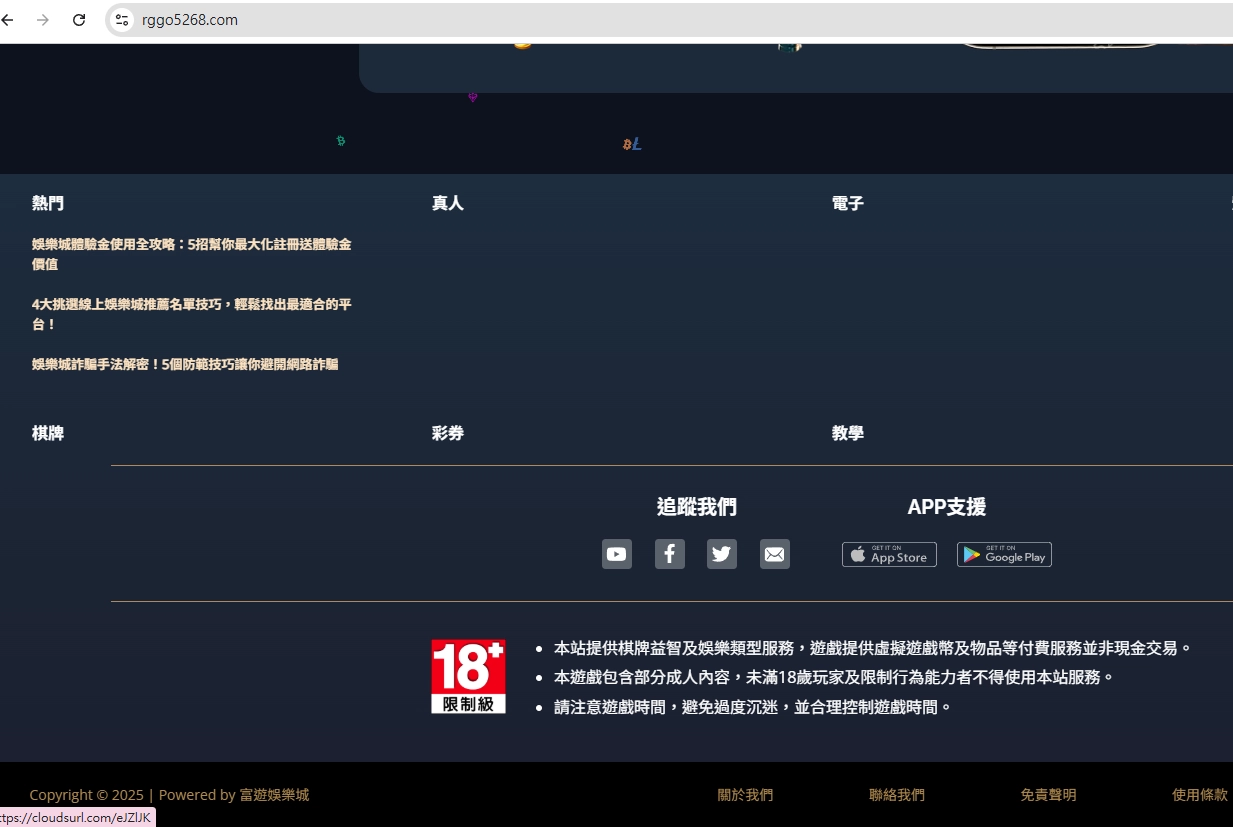1233x827 pixels.
Task: Click the Facebook social icon
Action: 669,554
